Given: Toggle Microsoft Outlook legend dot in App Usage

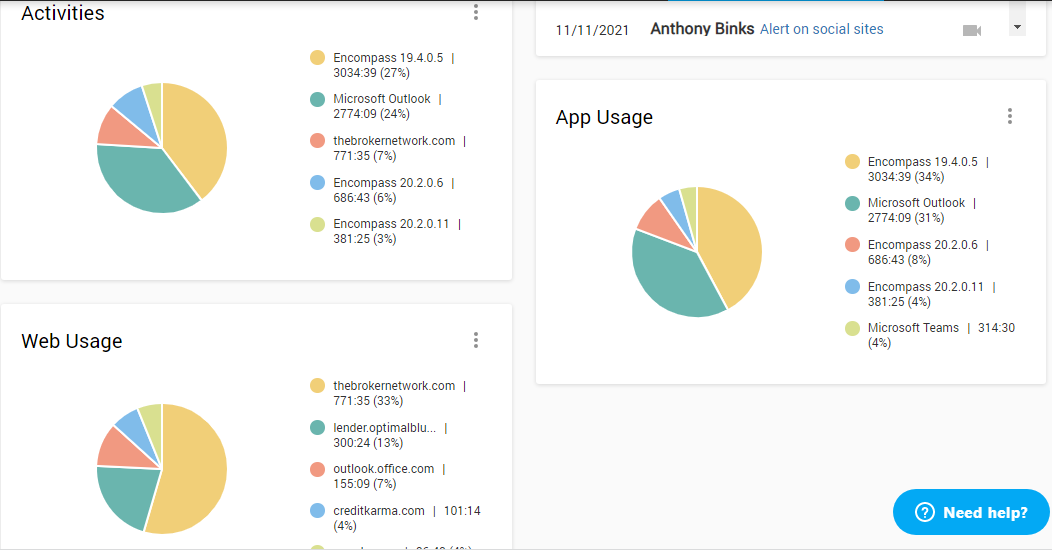Looking at the screenshot, I should (852, 203).
